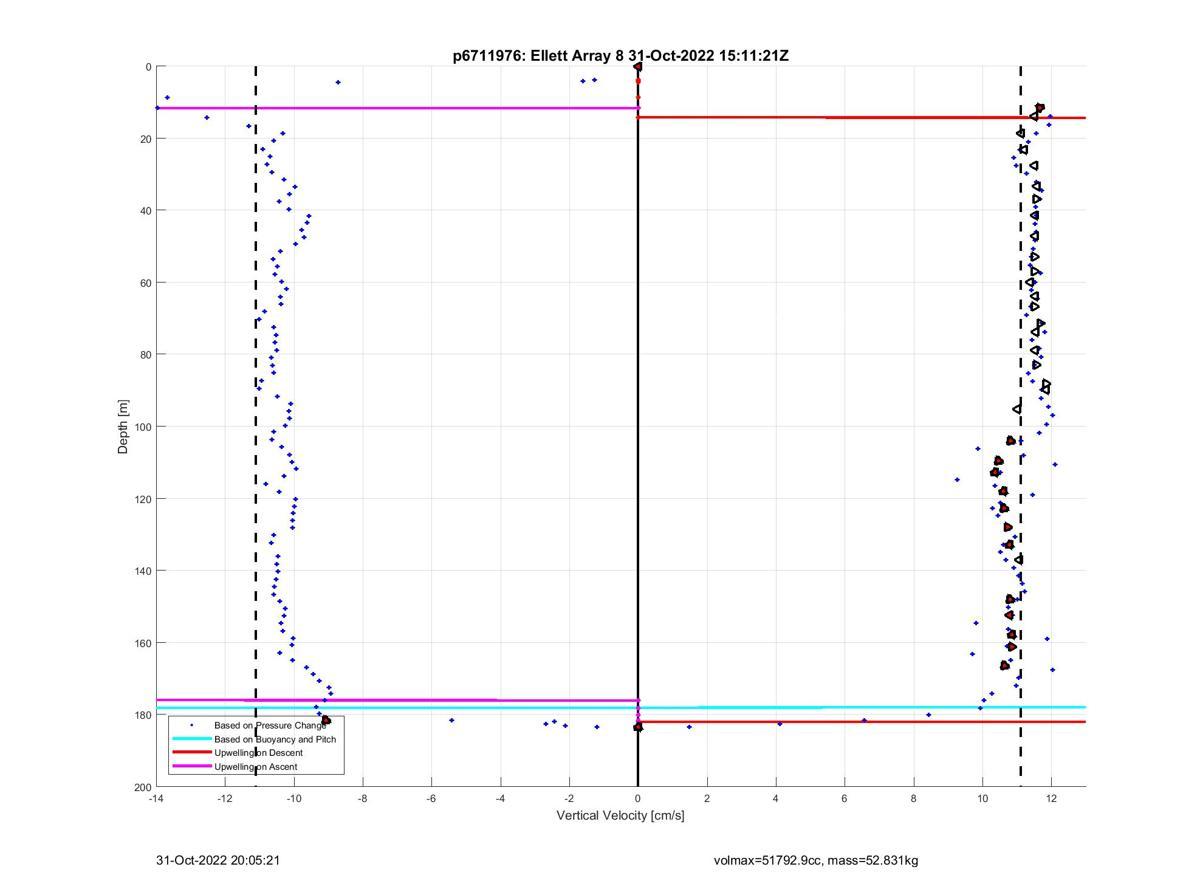1200x885 pixels.
Task: Click the "Depth [m]" axis label
Action: 123,426
